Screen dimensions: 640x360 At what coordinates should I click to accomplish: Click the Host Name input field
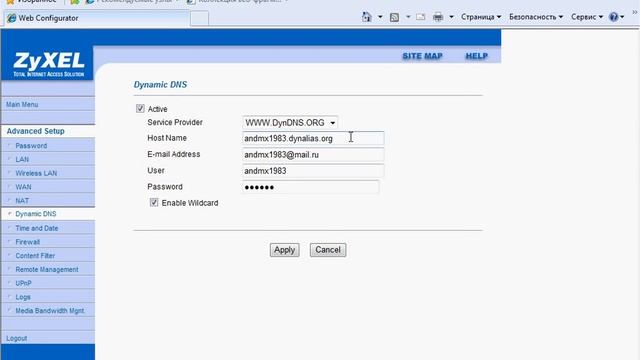[x=313, y=138]
